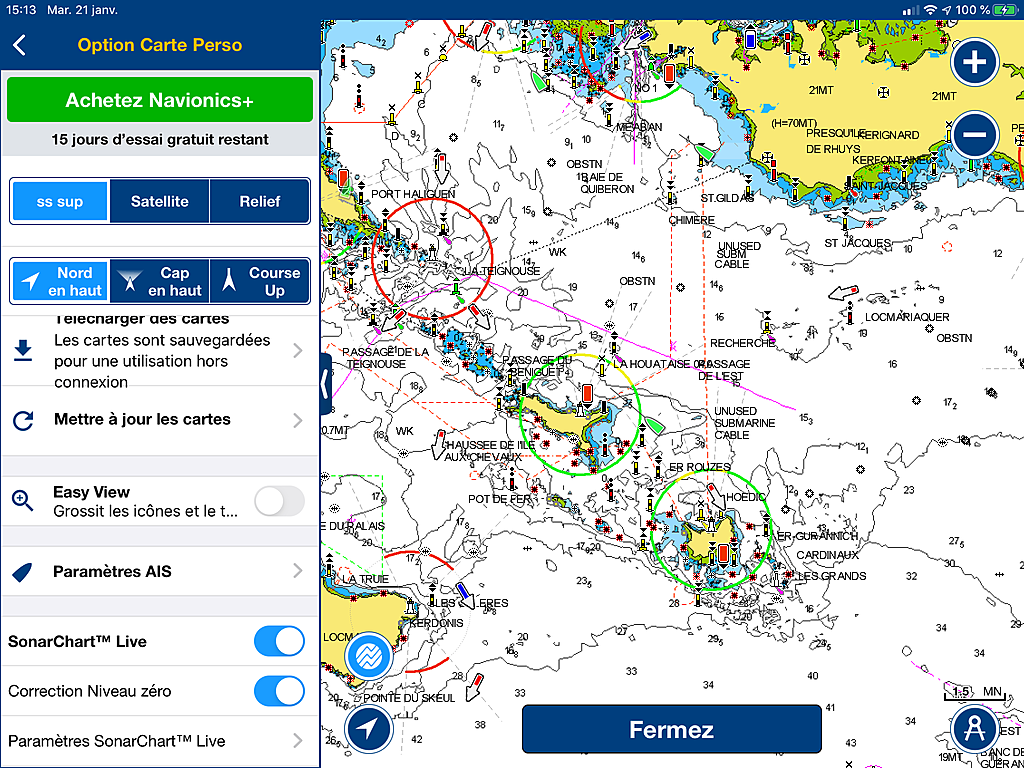Image resolution: width=1024 pixels, height=768 pixels.
Task: Tap the SonarChart™ Live label
Action: 77,641
